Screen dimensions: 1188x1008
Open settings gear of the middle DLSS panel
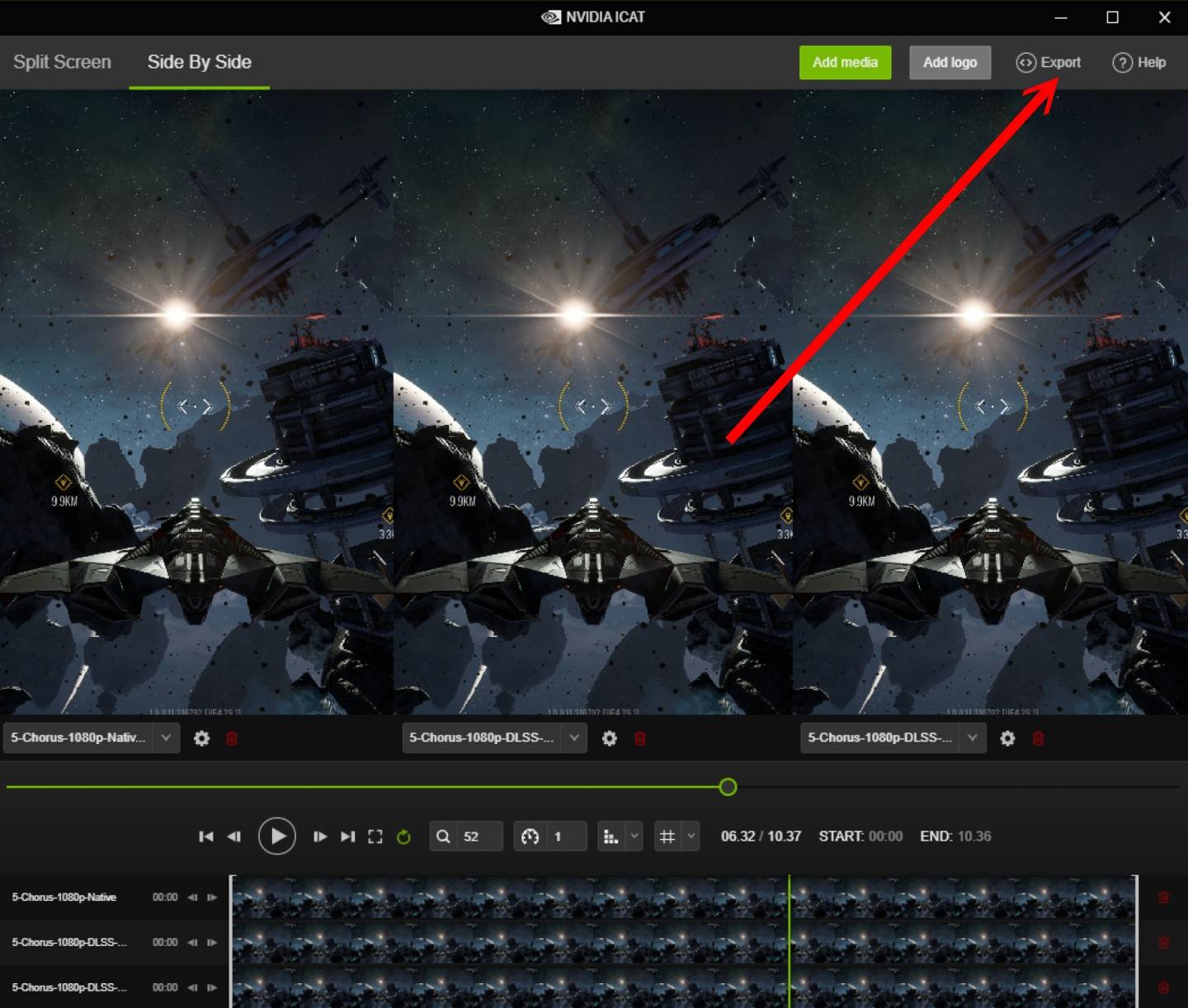coord(609,738)
